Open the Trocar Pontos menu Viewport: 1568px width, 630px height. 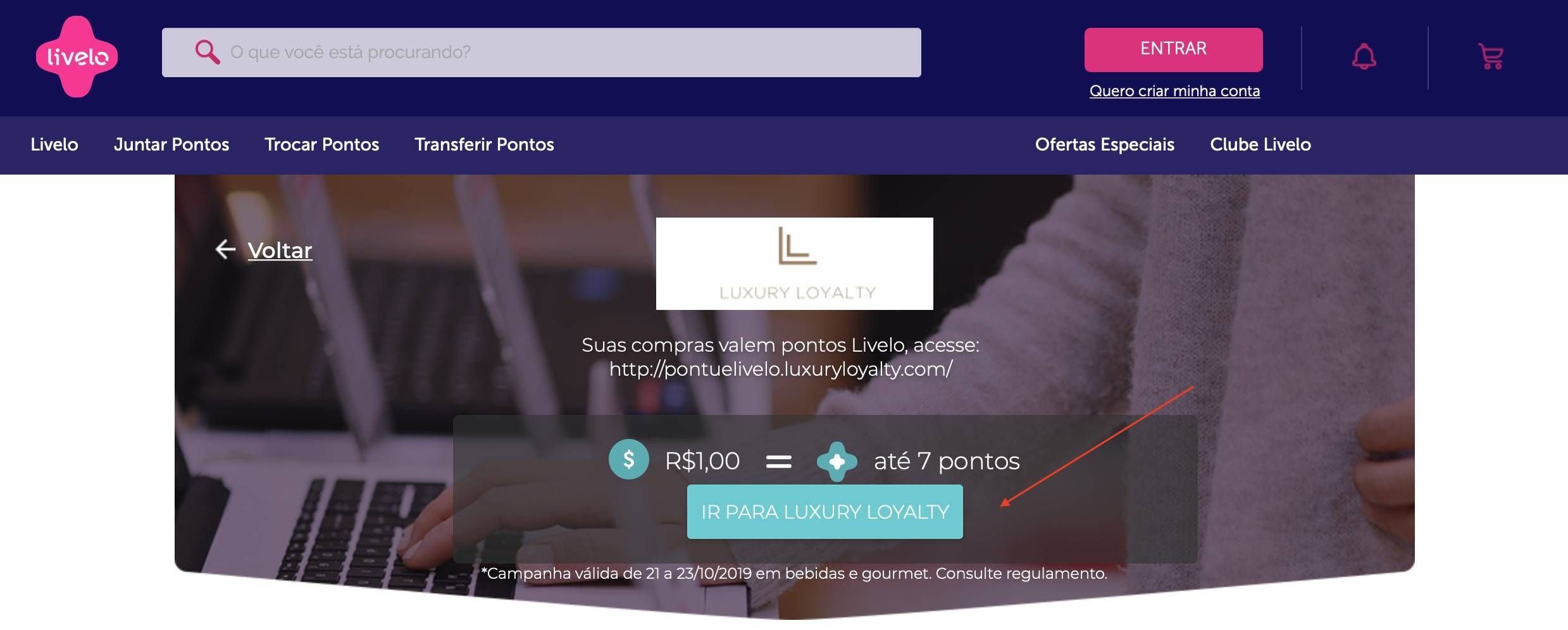point(321,145)
